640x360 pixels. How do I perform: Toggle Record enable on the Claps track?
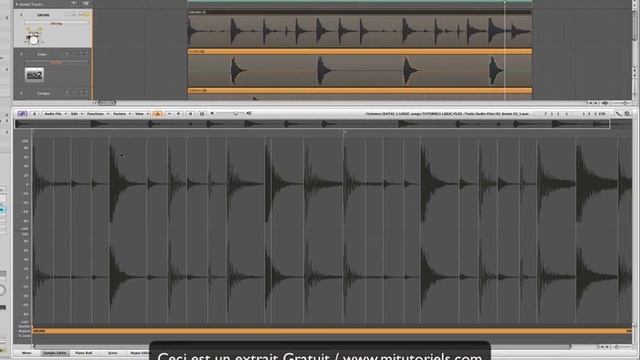tap(74, 54)
